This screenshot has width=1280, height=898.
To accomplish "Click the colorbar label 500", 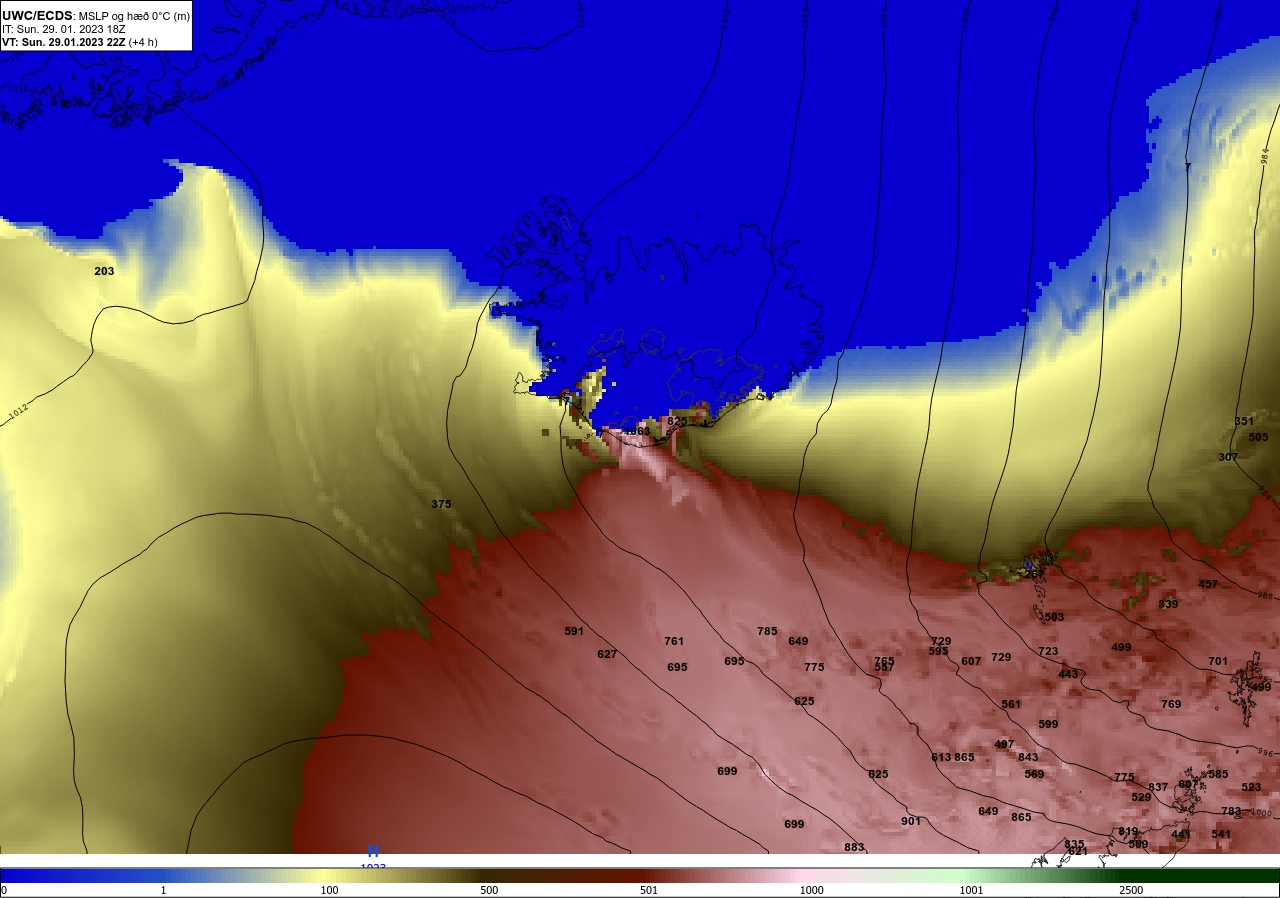I will pyautogui.click(x=489, y=890).
